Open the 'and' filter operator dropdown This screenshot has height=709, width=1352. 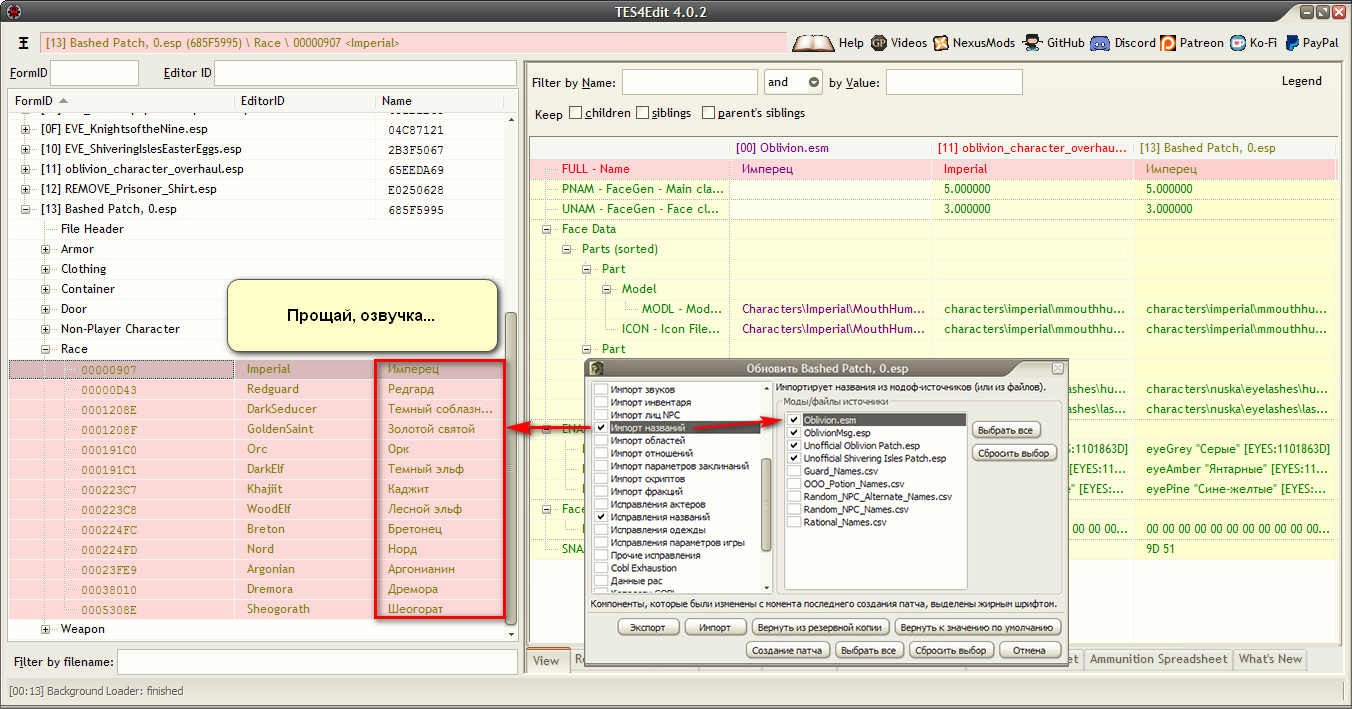coord(813,82)
